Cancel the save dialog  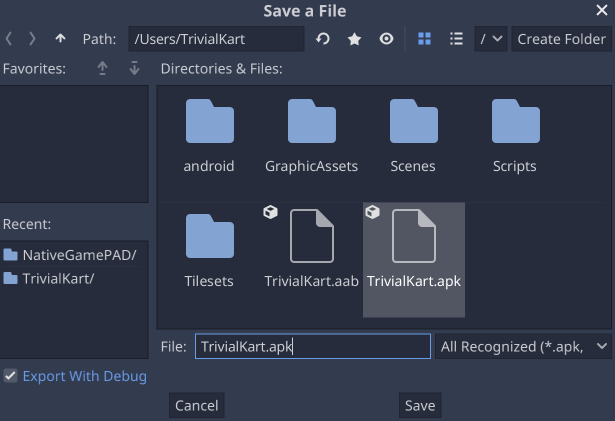click(196, 405)
